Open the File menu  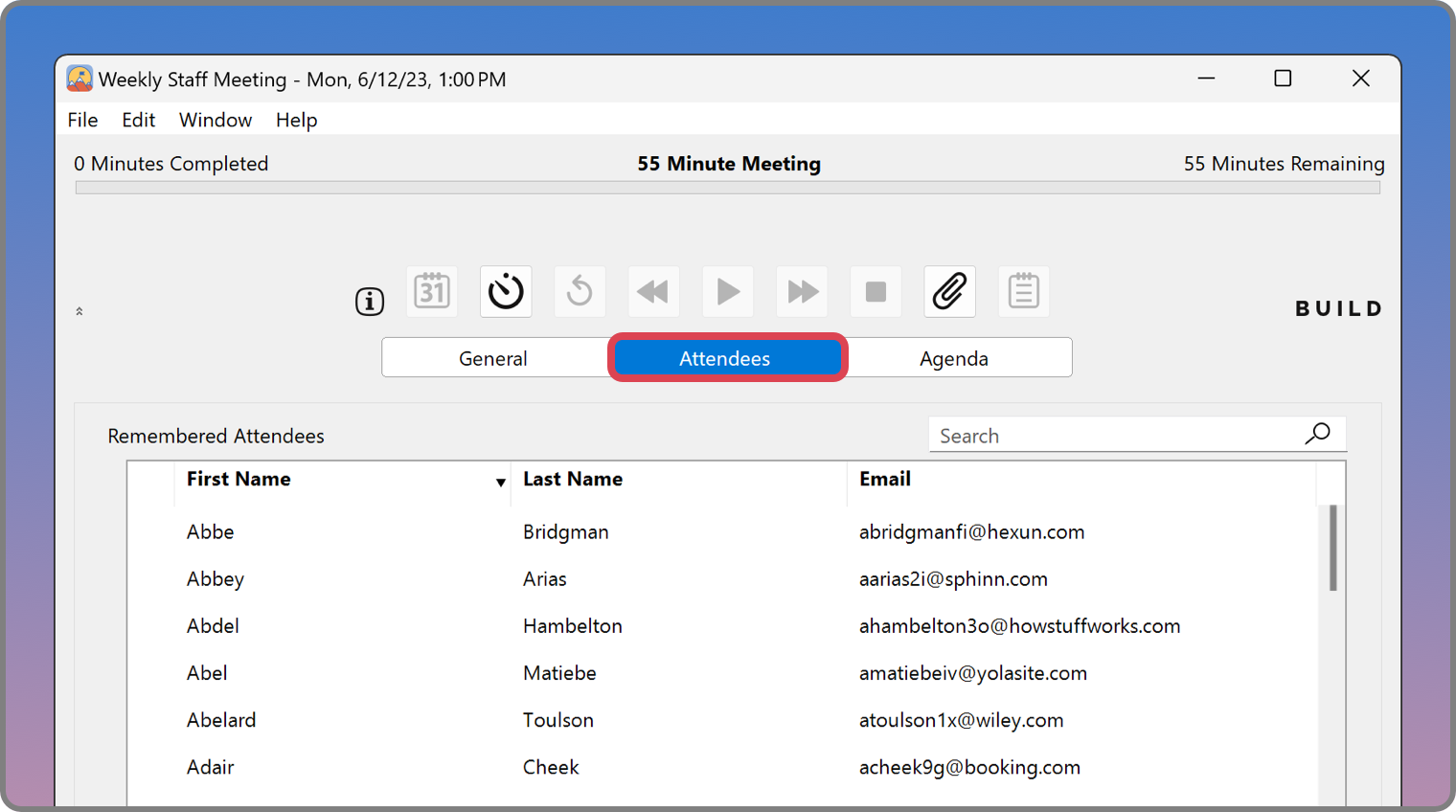[x=82, y=120]
